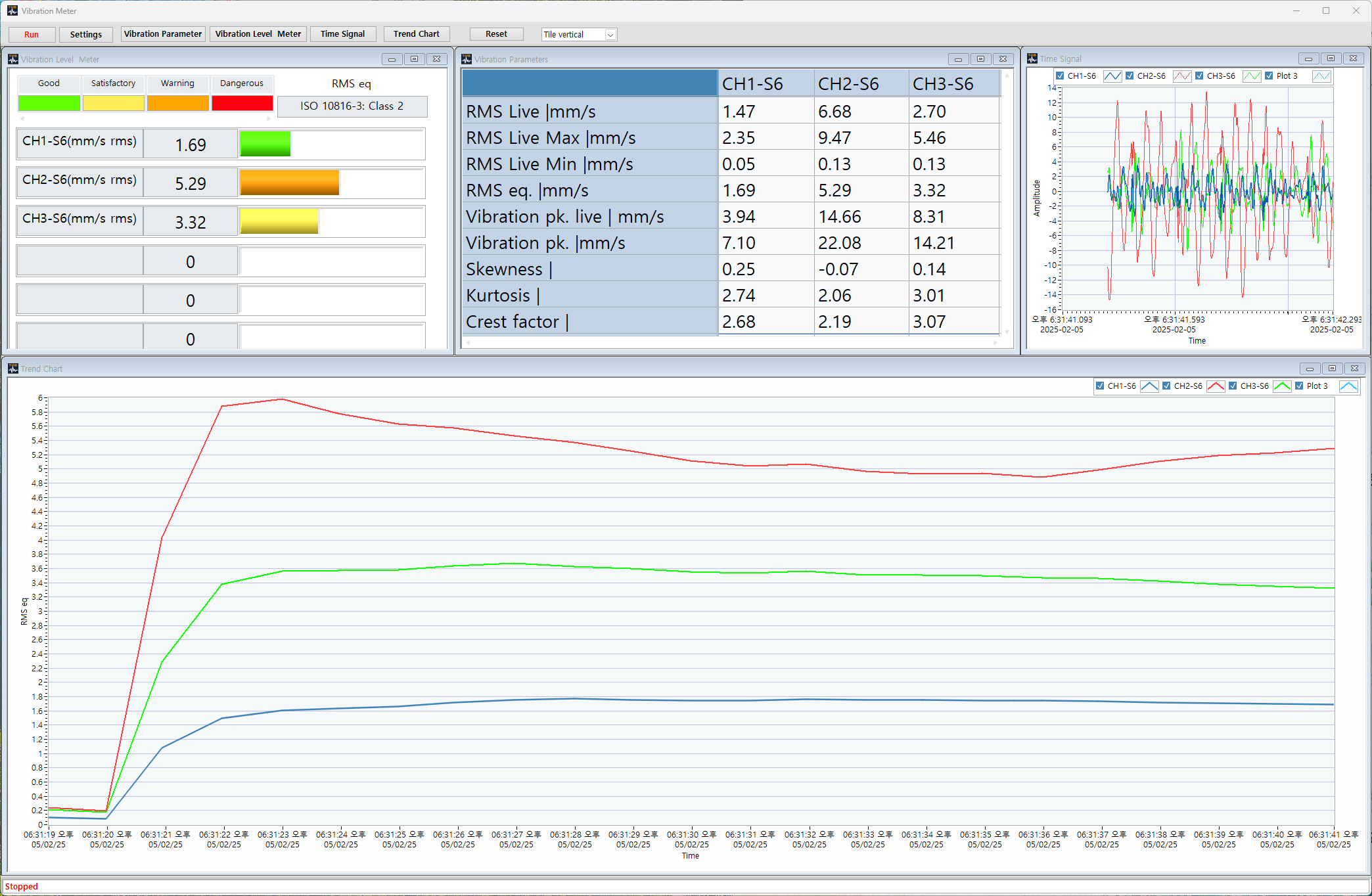The height and width of the screenshot is (896, 1372).
Task: Disable Plot 3 checkbox in Time Signal legend
Action: pos(1269,76)
